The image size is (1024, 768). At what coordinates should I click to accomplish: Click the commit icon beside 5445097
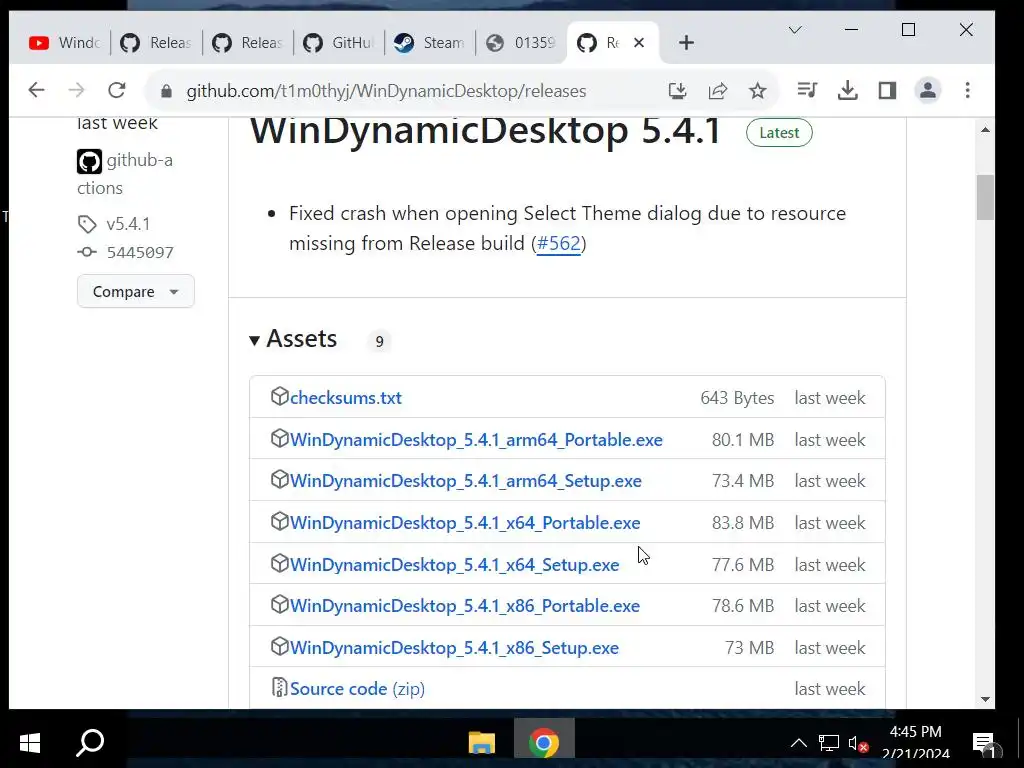tap(87, 252)
